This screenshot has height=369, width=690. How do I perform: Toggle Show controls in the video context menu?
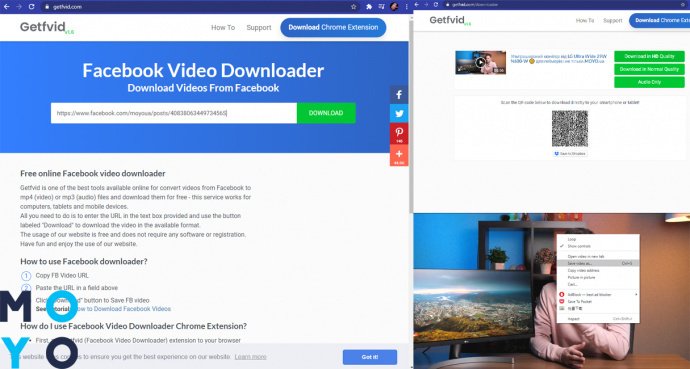598,246
